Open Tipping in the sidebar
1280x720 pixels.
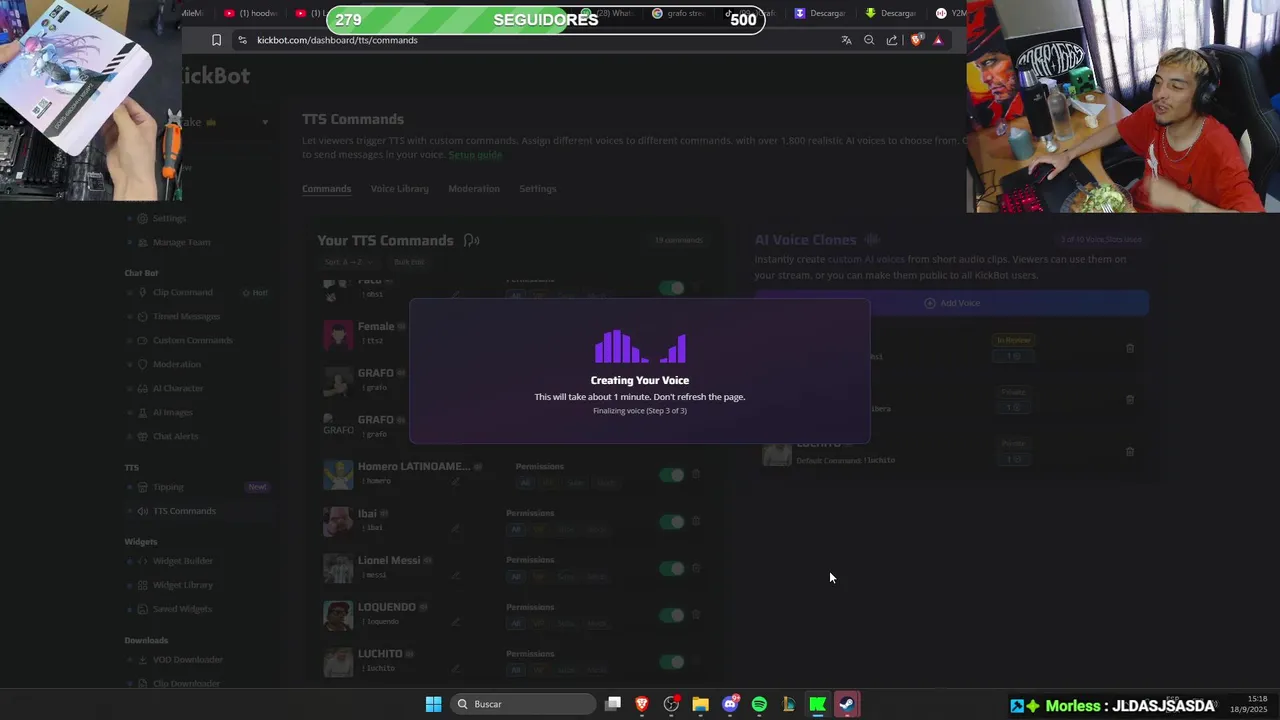(x=168, y=487)
